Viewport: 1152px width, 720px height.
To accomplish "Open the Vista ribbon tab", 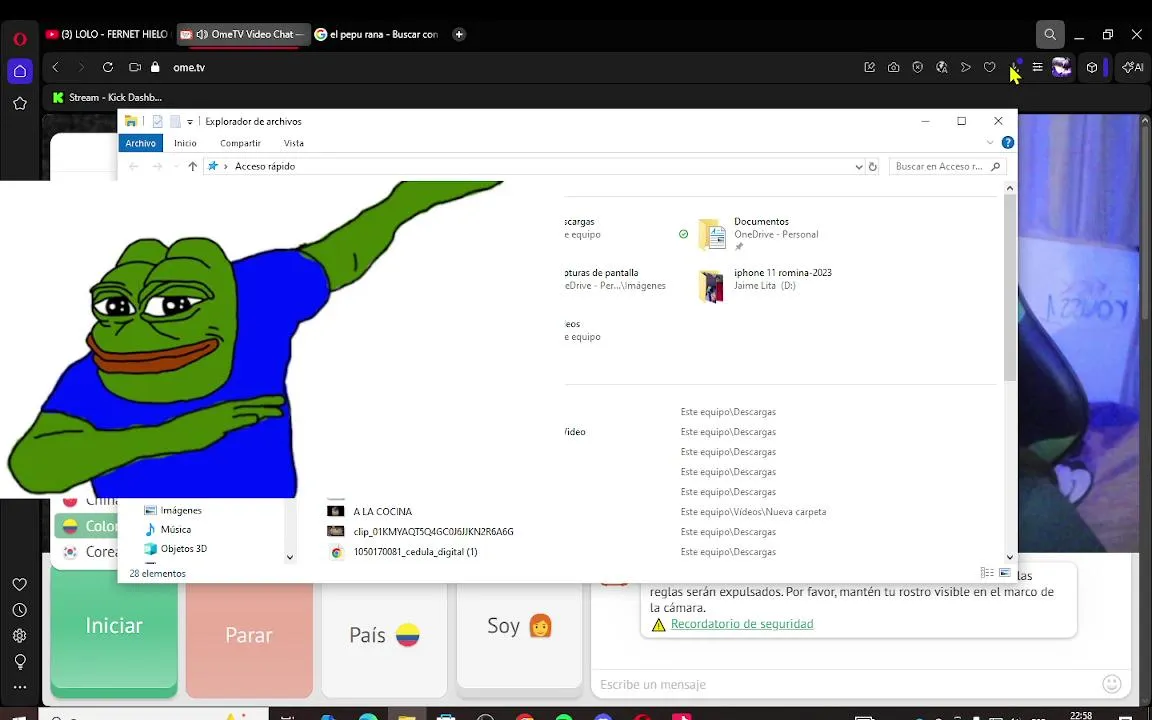I will point(294,143).
